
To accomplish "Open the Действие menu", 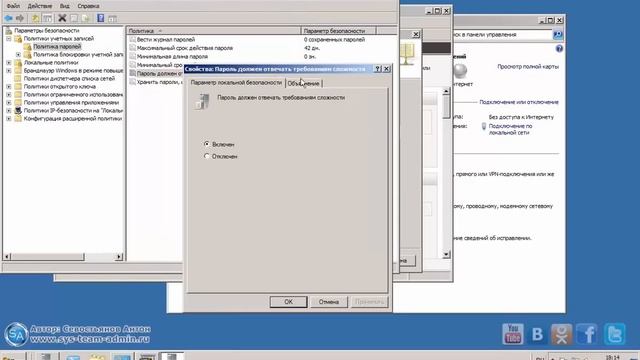I will point(40,6).
